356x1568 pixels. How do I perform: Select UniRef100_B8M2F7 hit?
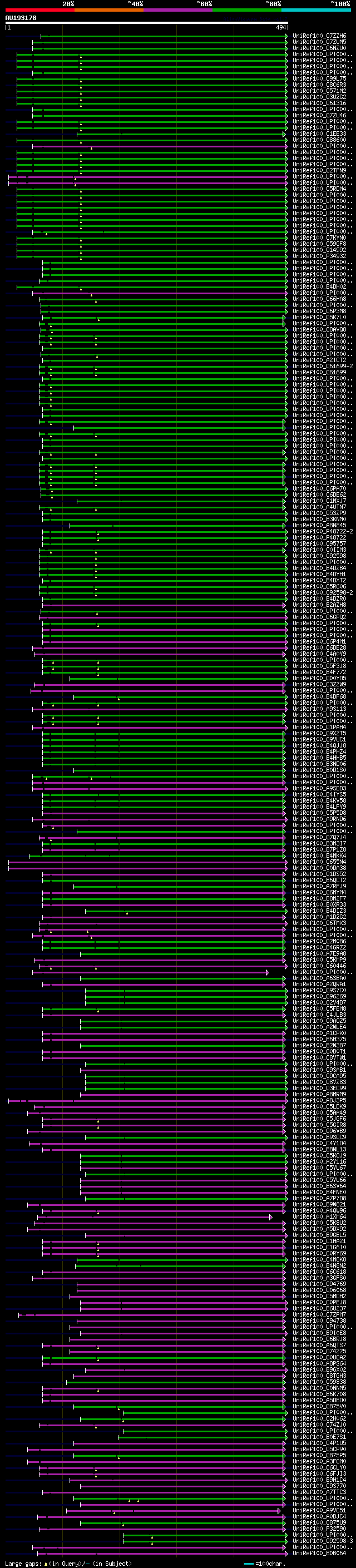319,898
